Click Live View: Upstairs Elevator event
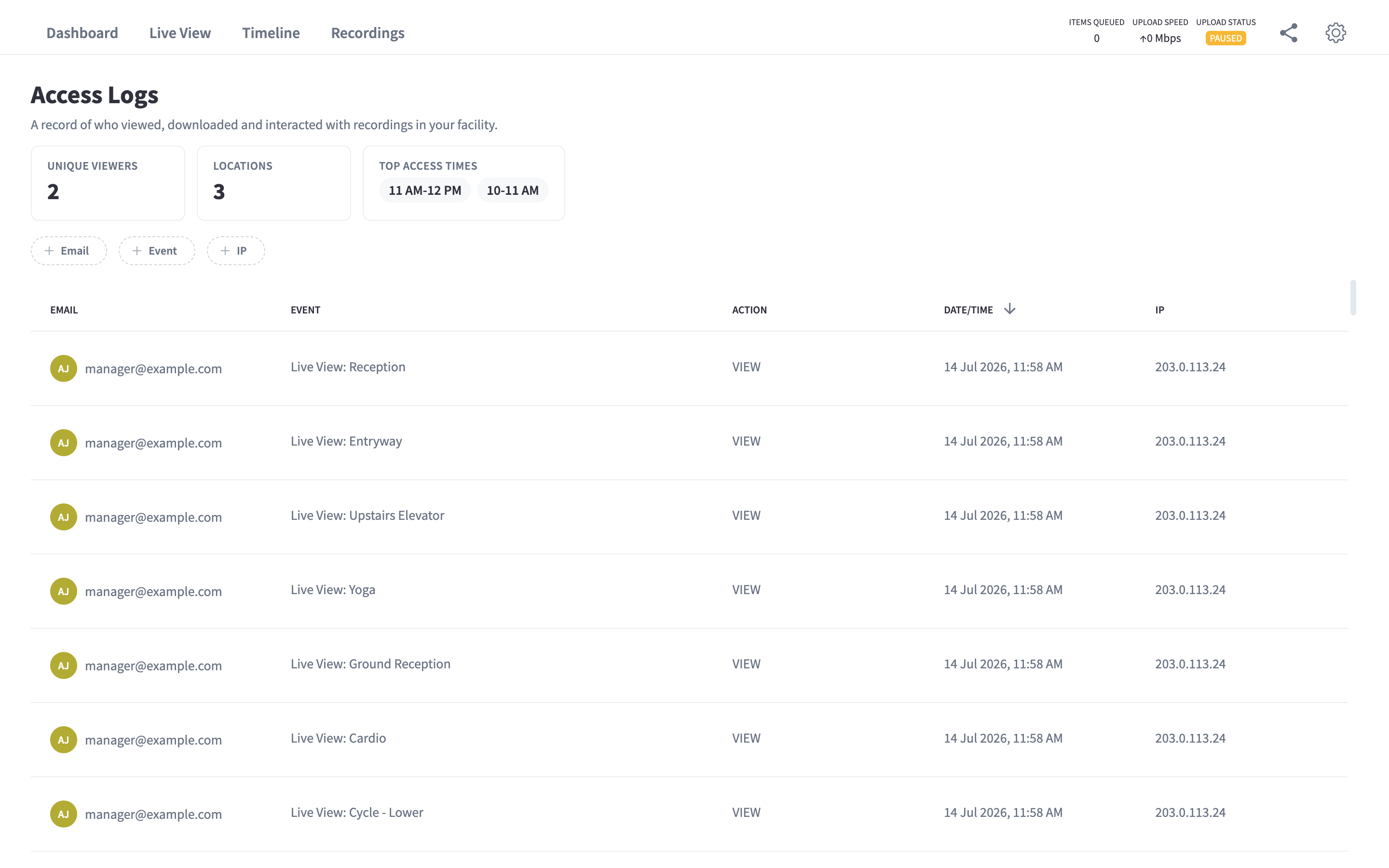This screenshot has width=1389, height=868. pos(368,515)
